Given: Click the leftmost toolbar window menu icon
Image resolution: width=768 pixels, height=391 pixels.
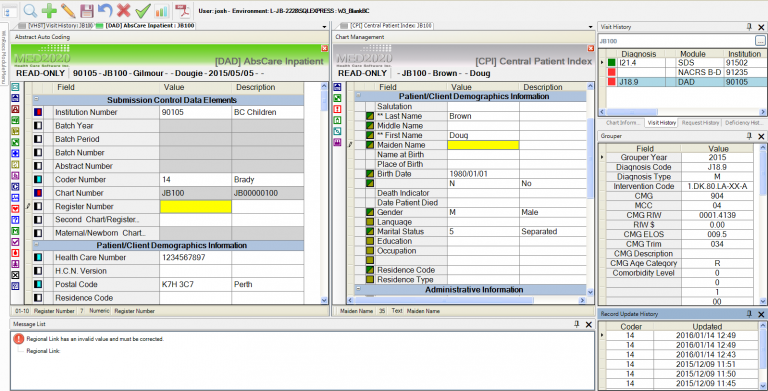Looking at the screenshot, I should click(10, 10).
